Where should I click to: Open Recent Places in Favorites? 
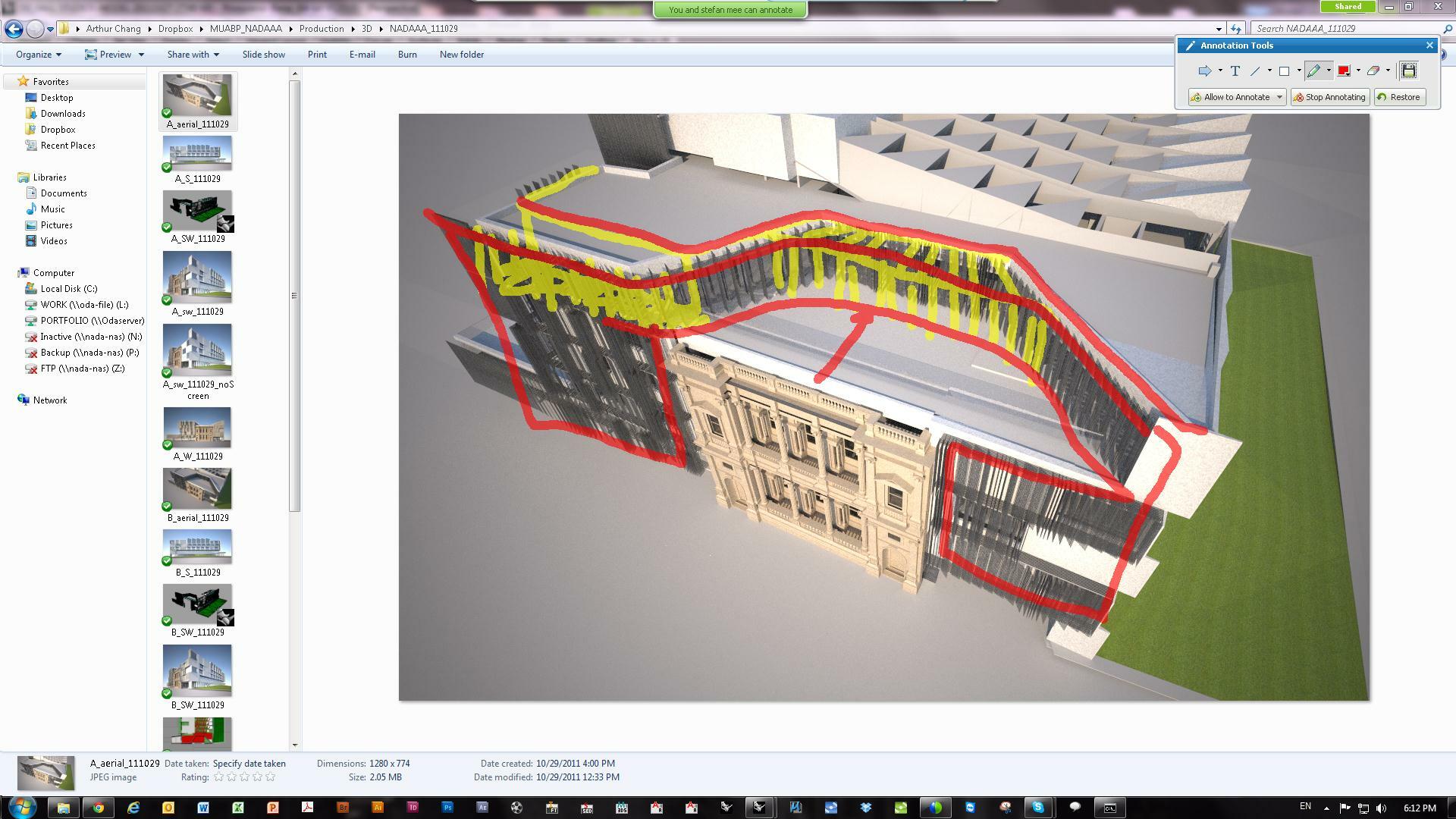pos(67,146)
